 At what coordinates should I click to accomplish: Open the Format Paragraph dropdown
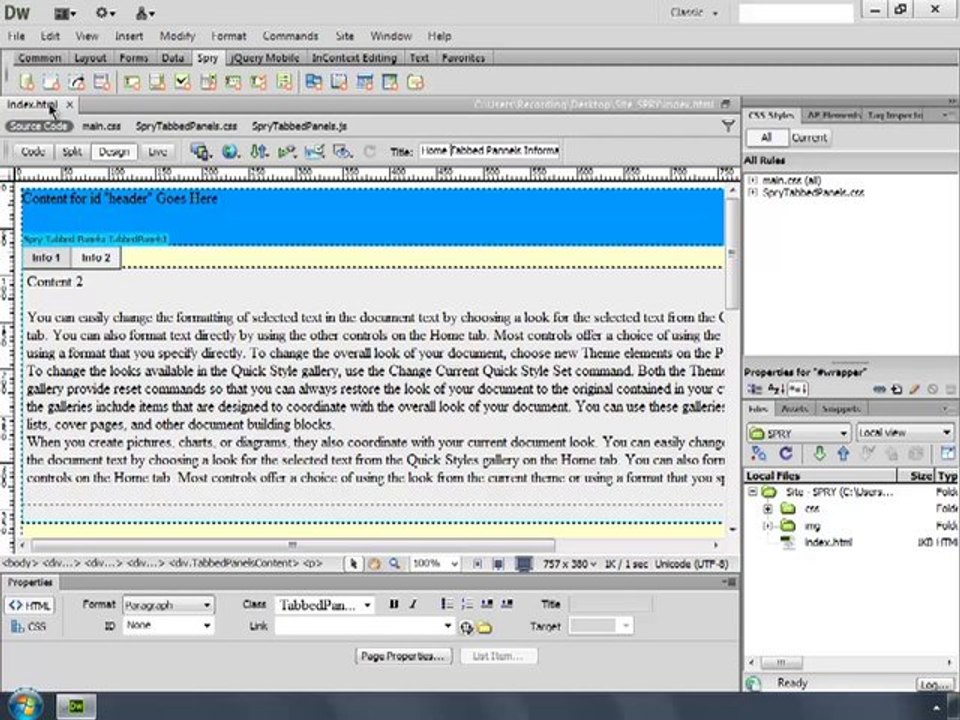point(168,605)
